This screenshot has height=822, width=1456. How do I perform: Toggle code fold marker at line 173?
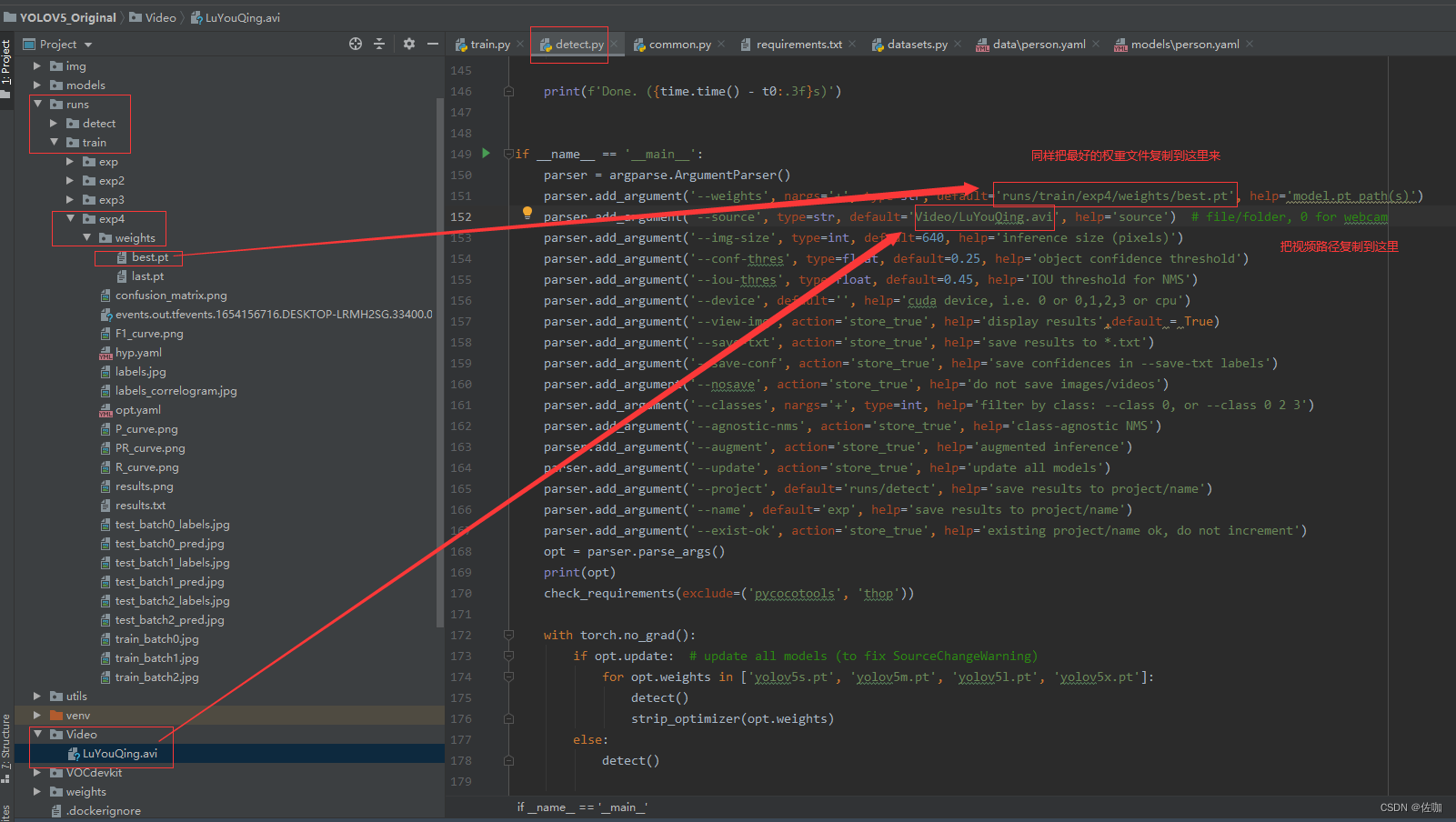click(508, 656)
